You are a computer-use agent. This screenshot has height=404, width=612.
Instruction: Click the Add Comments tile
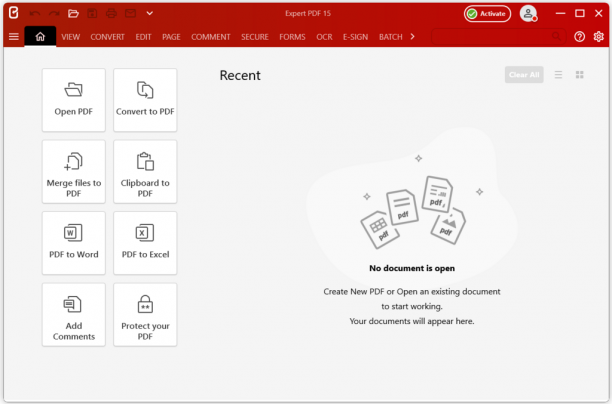(74, 315)
